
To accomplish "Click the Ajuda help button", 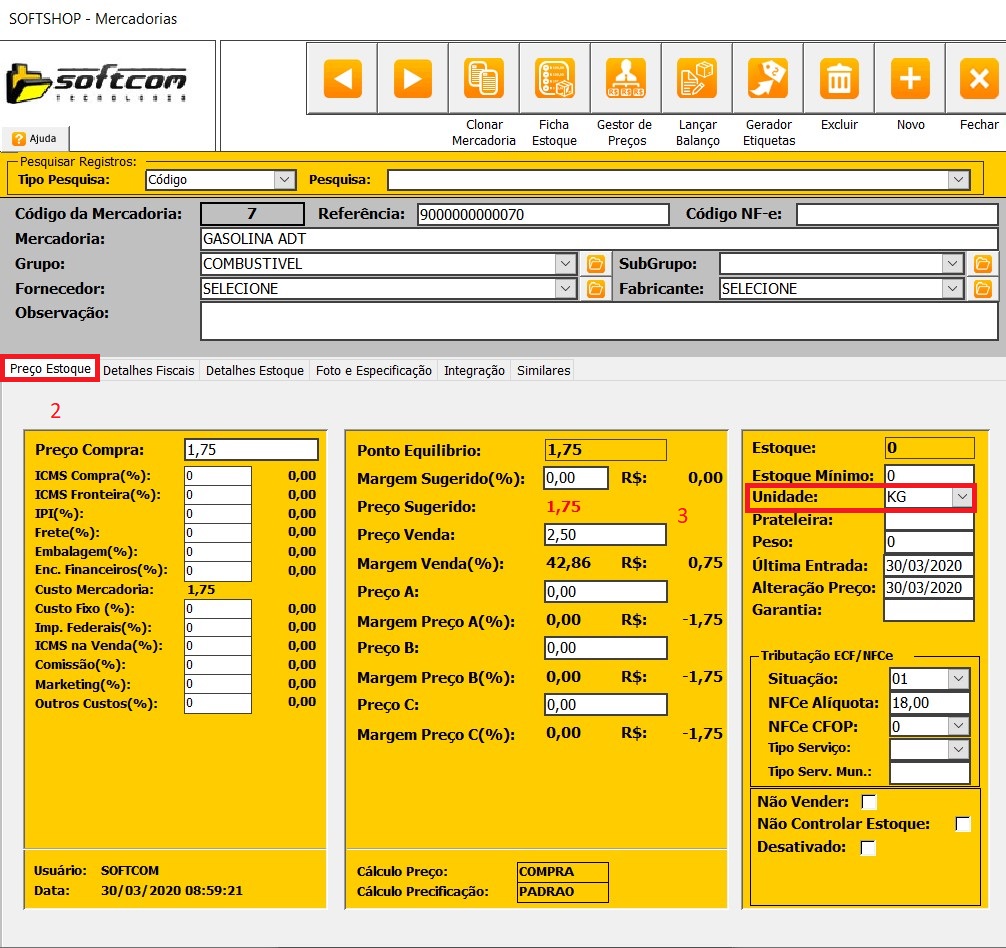I will [35, 139].
